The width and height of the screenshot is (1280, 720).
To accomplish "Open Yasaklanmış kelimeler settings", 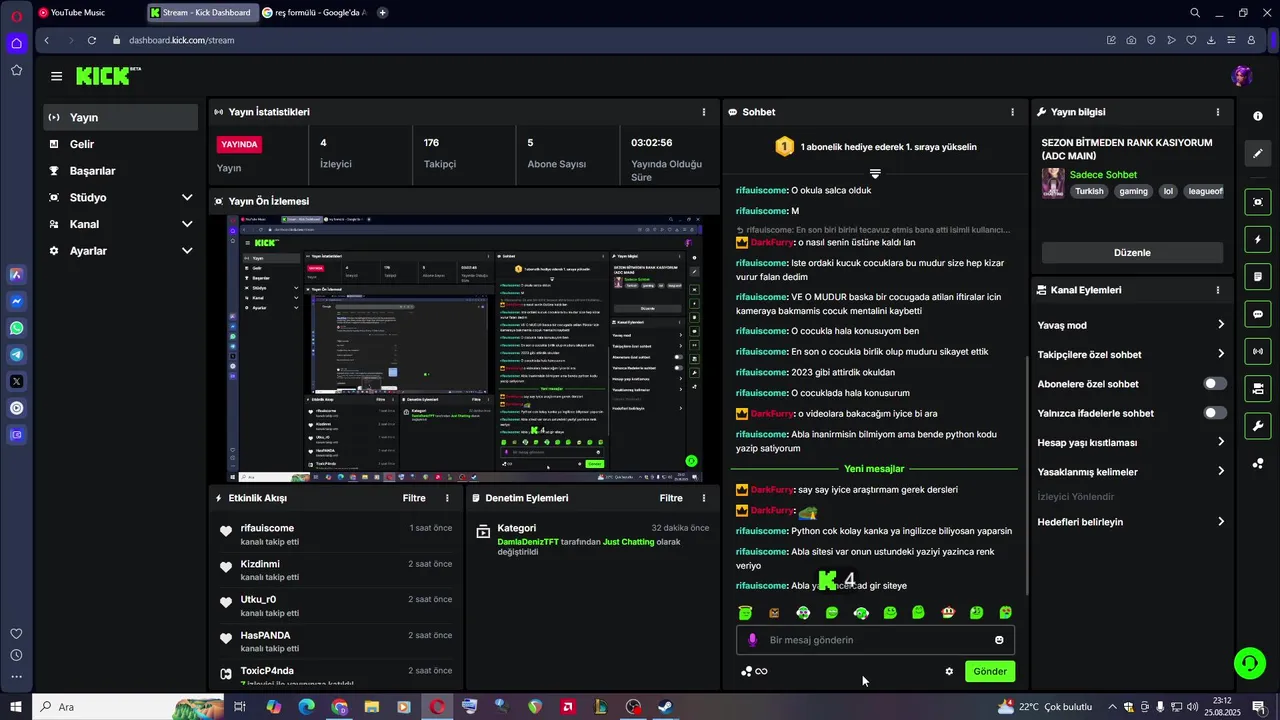I will click(x=1131, y=472).
